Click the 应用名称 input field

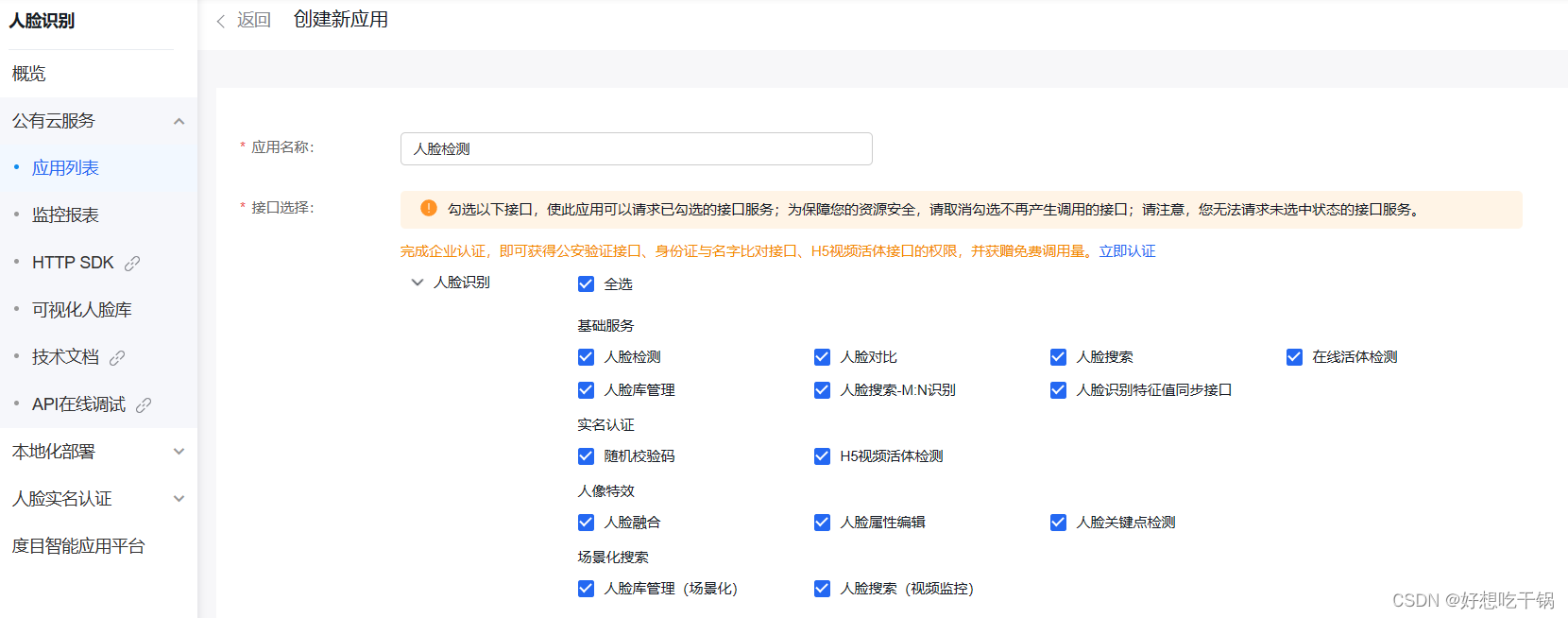636,148
